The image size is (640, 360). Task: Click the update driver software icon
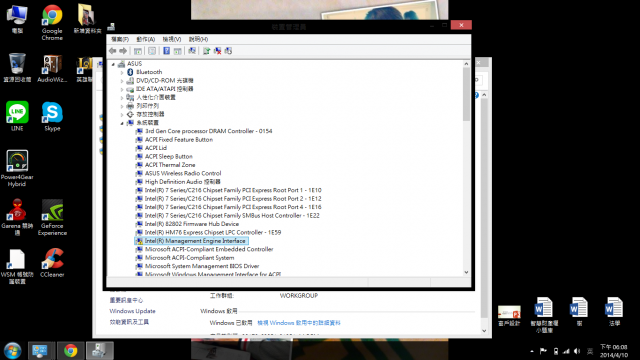point(207,51)
